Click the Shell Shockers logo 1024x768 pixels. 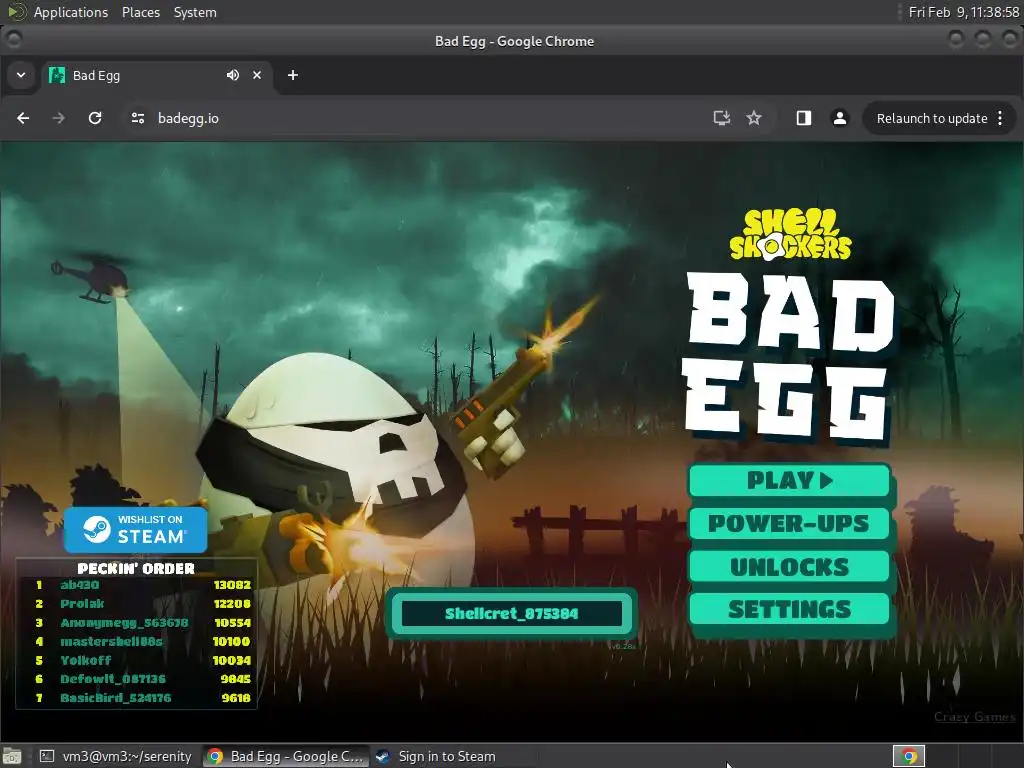(790, 235)
